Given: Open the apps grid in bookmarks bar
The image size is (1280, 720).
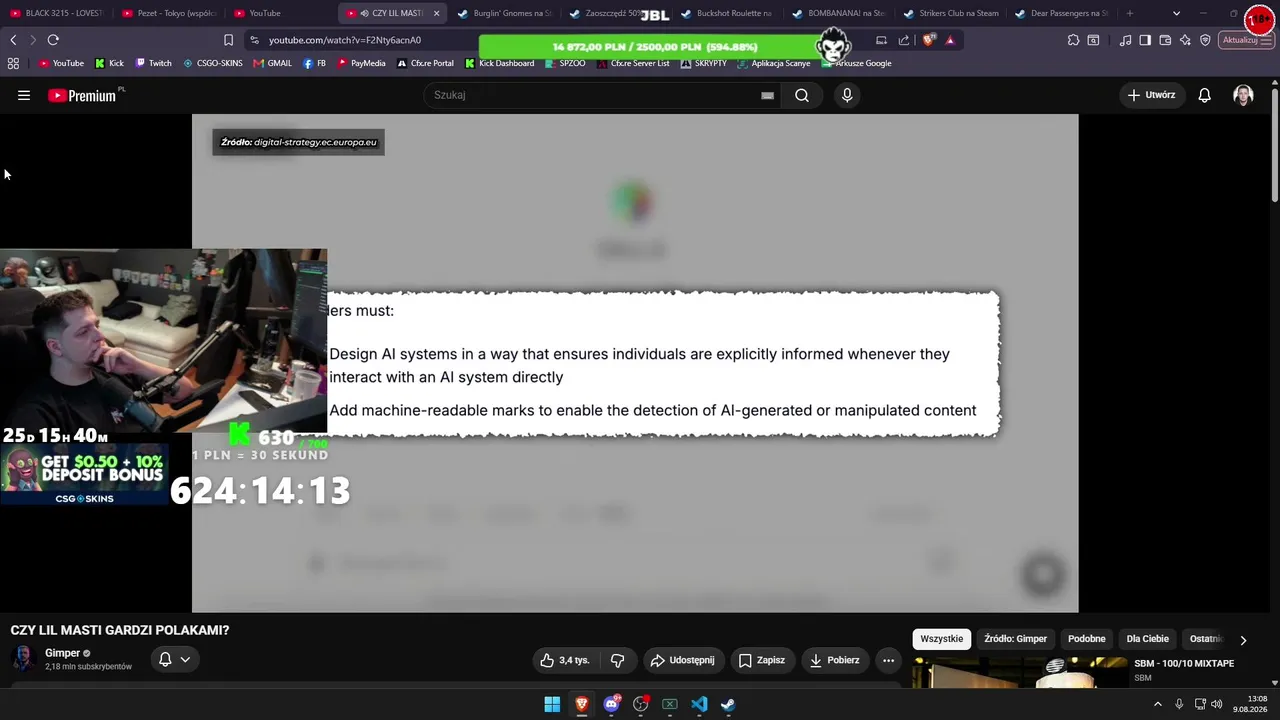Looking at the screenshot, I should 13,63.
